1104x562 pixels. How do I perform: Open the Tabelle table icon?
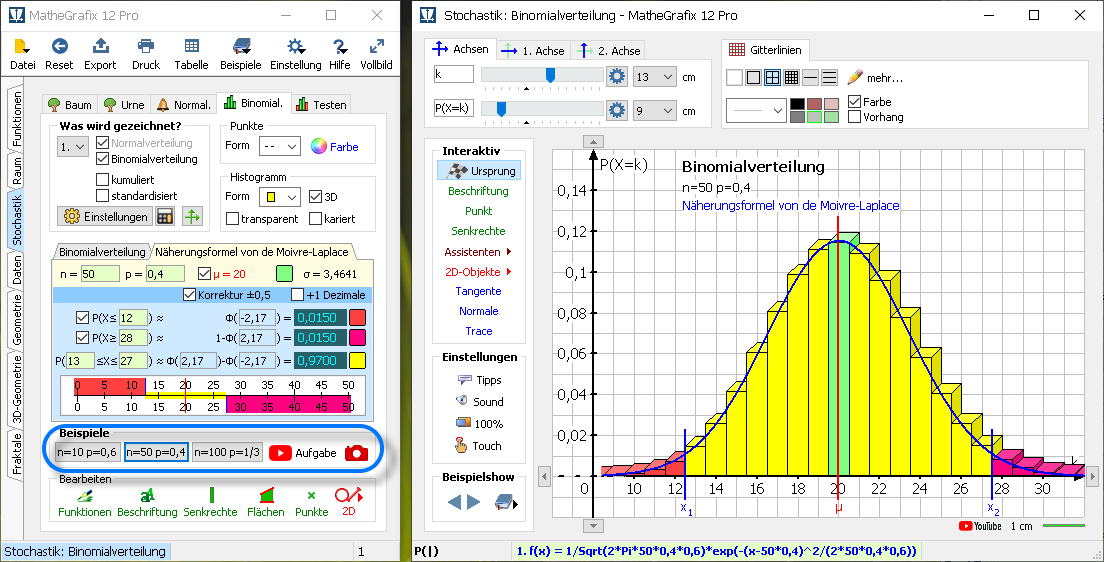(x=192, y=46)
